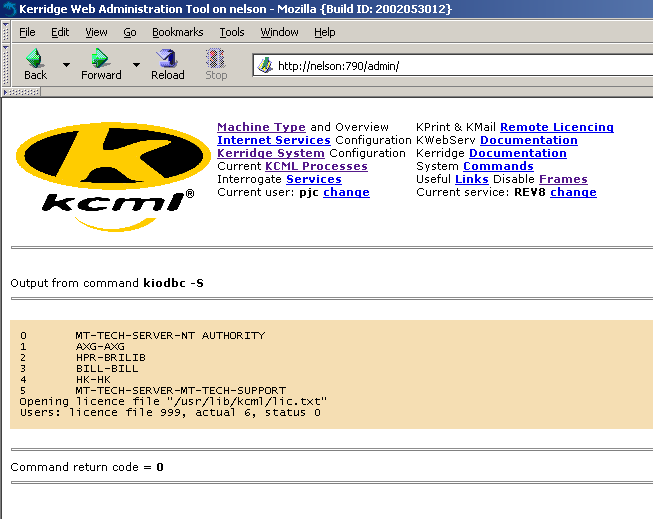Open the Edit menu
Screen dimensions: 653x519
coord(60,32)
